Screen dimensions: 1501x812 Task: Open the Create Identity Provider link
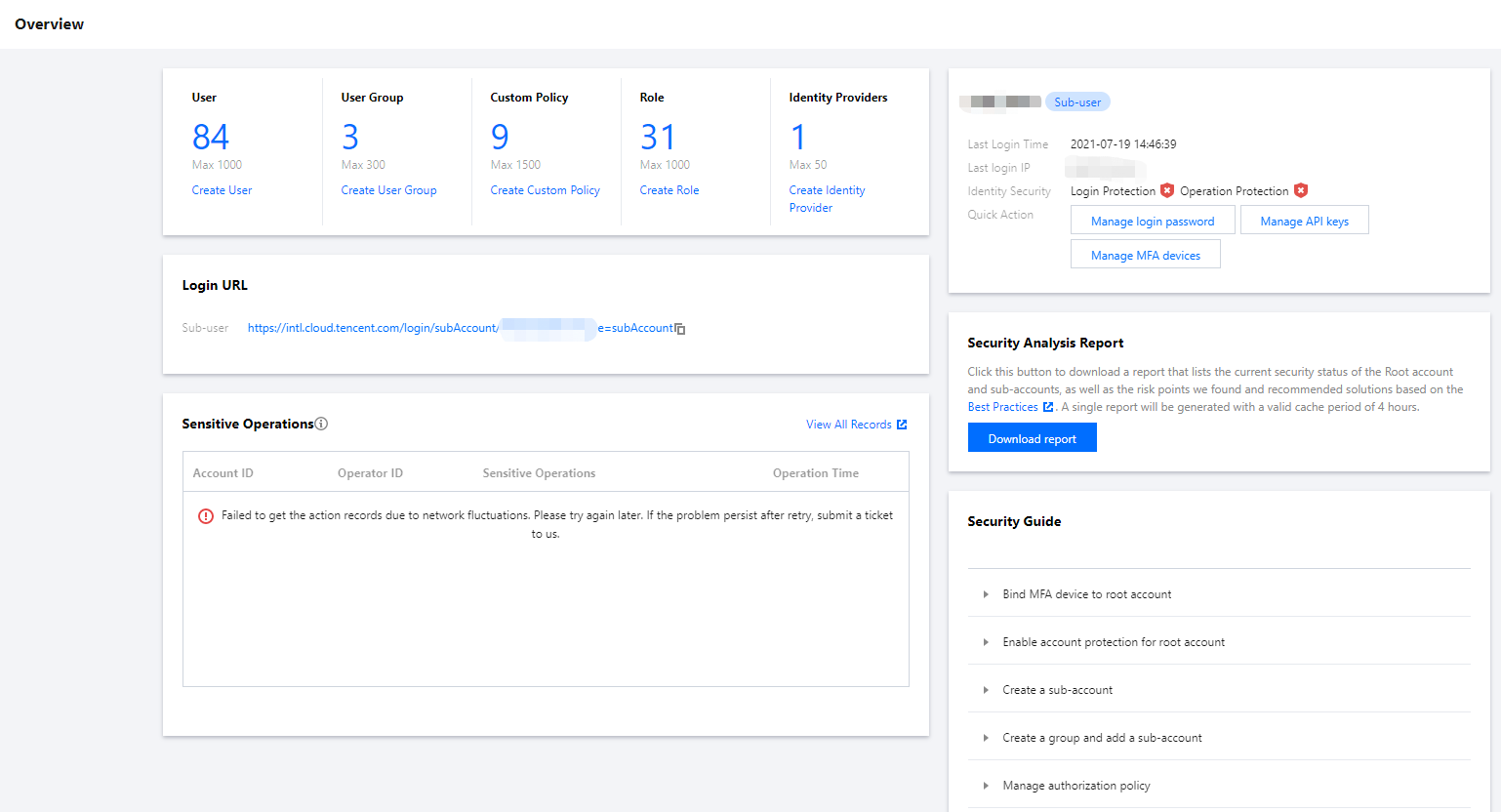[827, 199]
